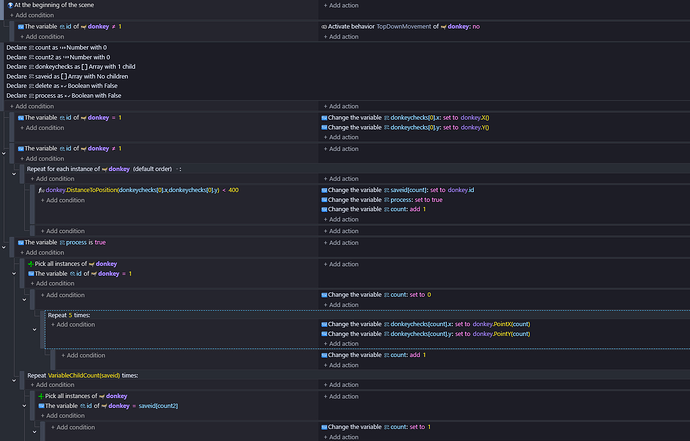Click variable icon of 'donkeychecks[0].x: set to donkey.X()' action
The image size is (690, 441).
[324, 118]
